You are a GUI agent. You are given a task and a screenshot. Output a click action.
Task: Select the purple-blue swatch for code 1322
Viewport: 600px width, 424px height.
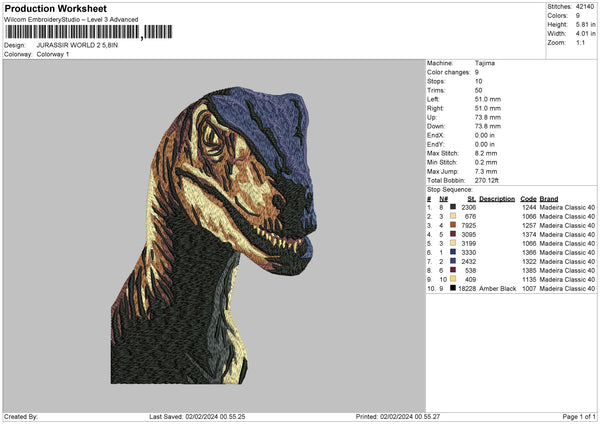pos(453,261)
